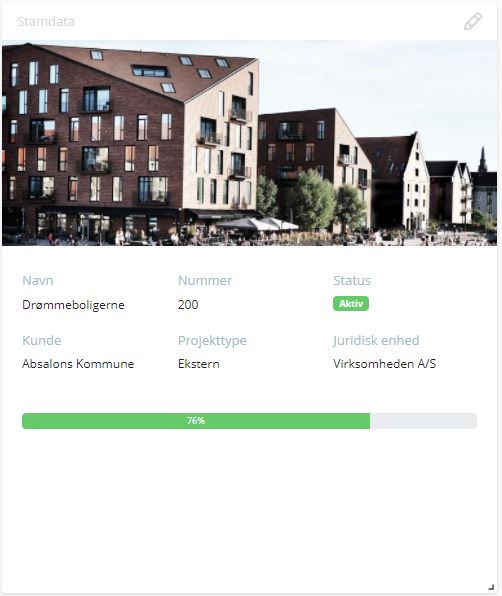This screenshot has height=596, width=502.
Task: Click the Stamdata card title
Action: (x=46, y=22)
